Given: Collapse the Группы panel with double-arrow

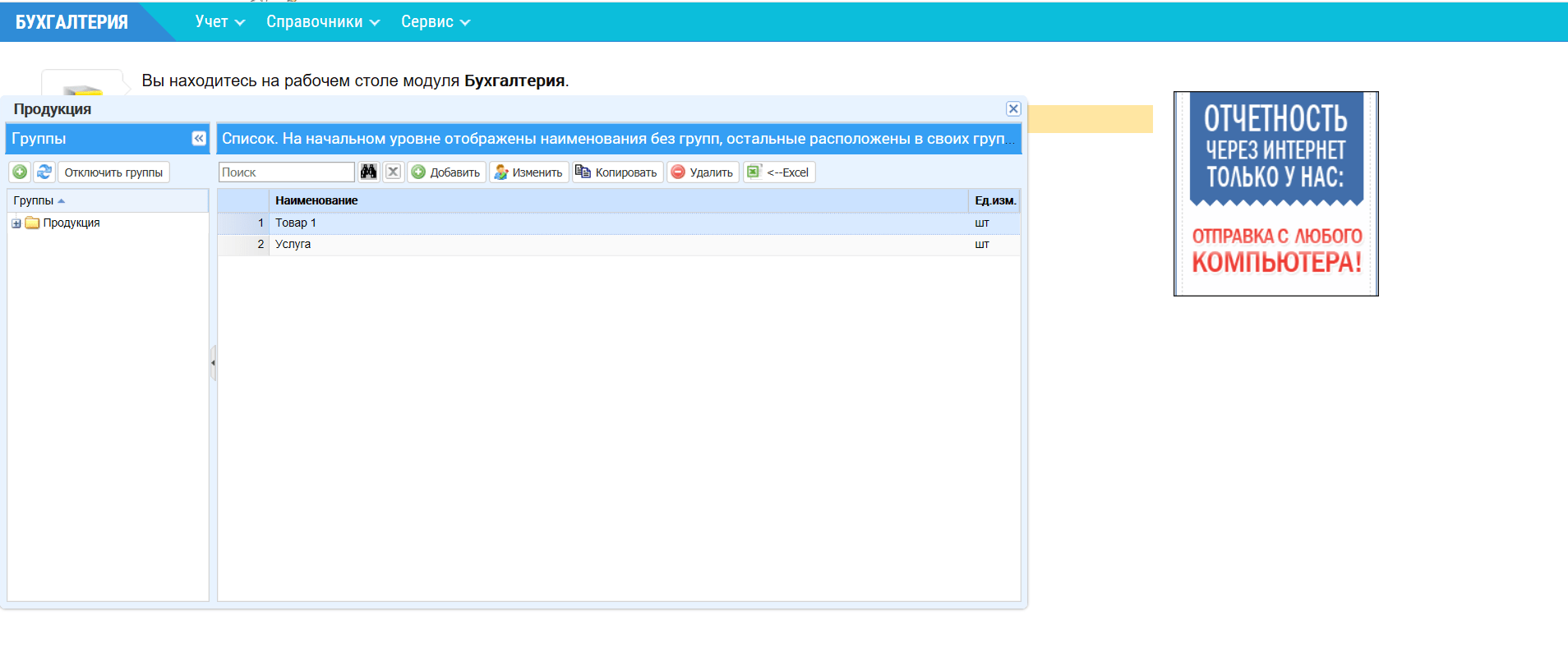Looking at the screenshot, I should coord(199,139).
